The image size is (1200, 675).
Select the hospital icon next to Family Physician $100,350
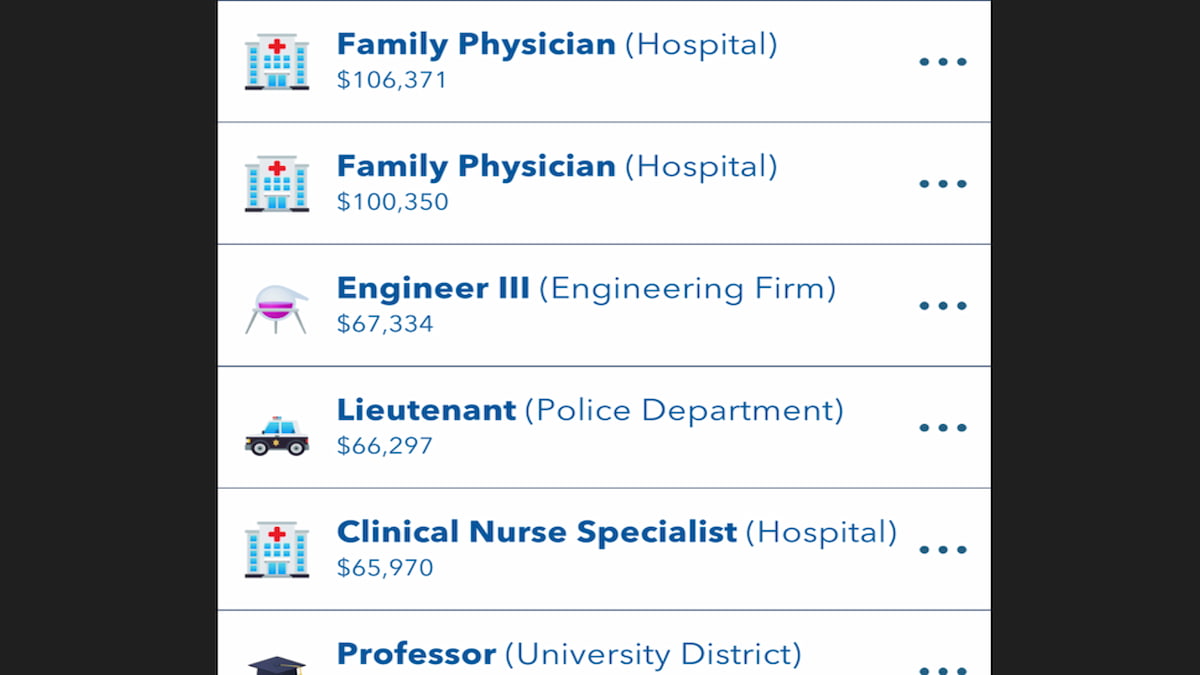(277, 183)
